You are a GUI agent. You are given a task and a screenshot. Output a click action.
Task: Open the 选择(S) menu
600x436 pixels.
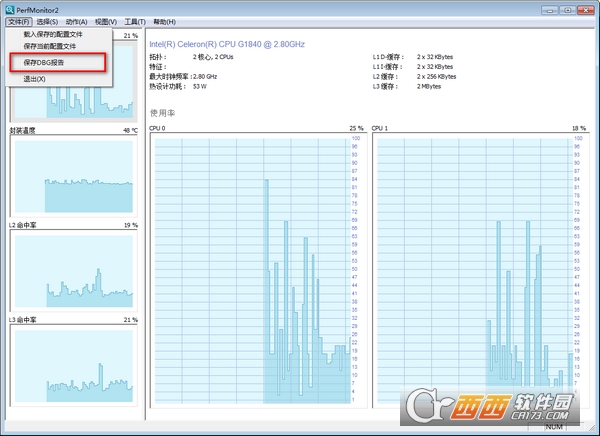pyautogui.click(x=47, y=22)
